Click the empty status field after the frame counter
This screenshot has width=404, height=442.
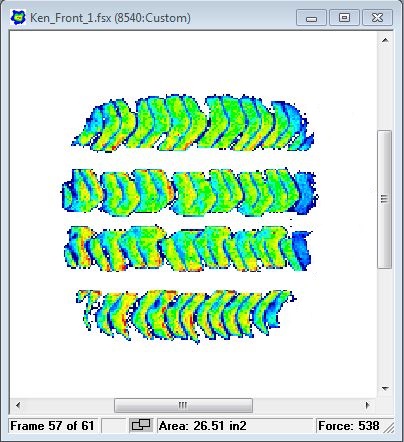(x=113, y=426)
